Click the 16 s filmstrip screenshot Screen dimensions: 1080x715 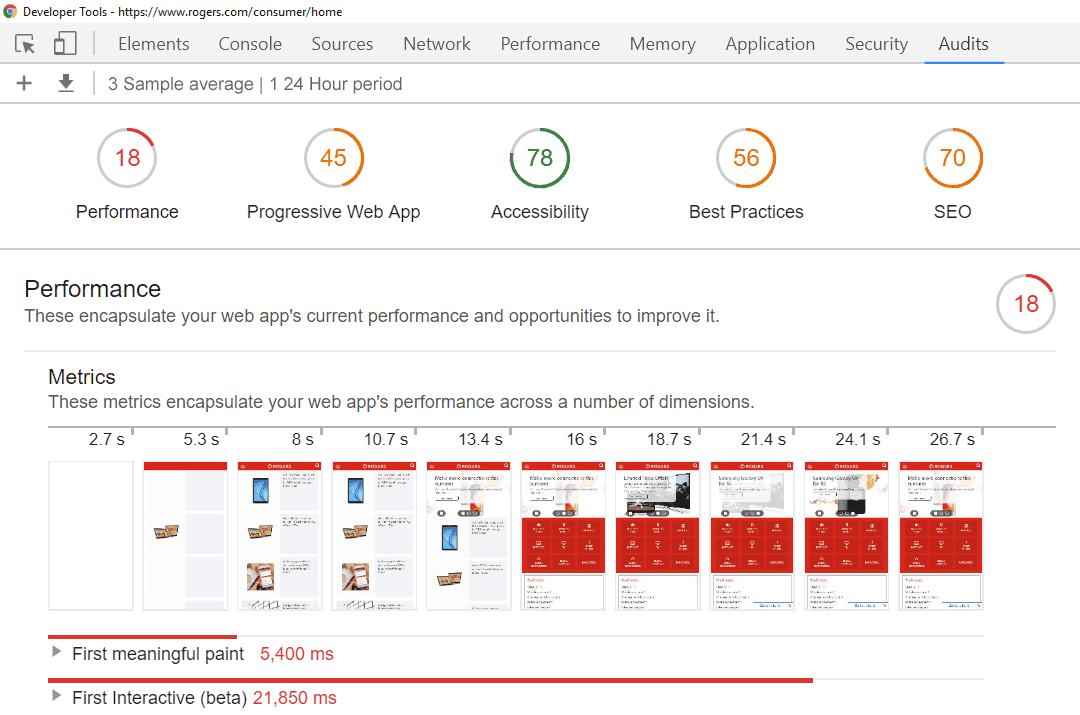pos(563,535)
